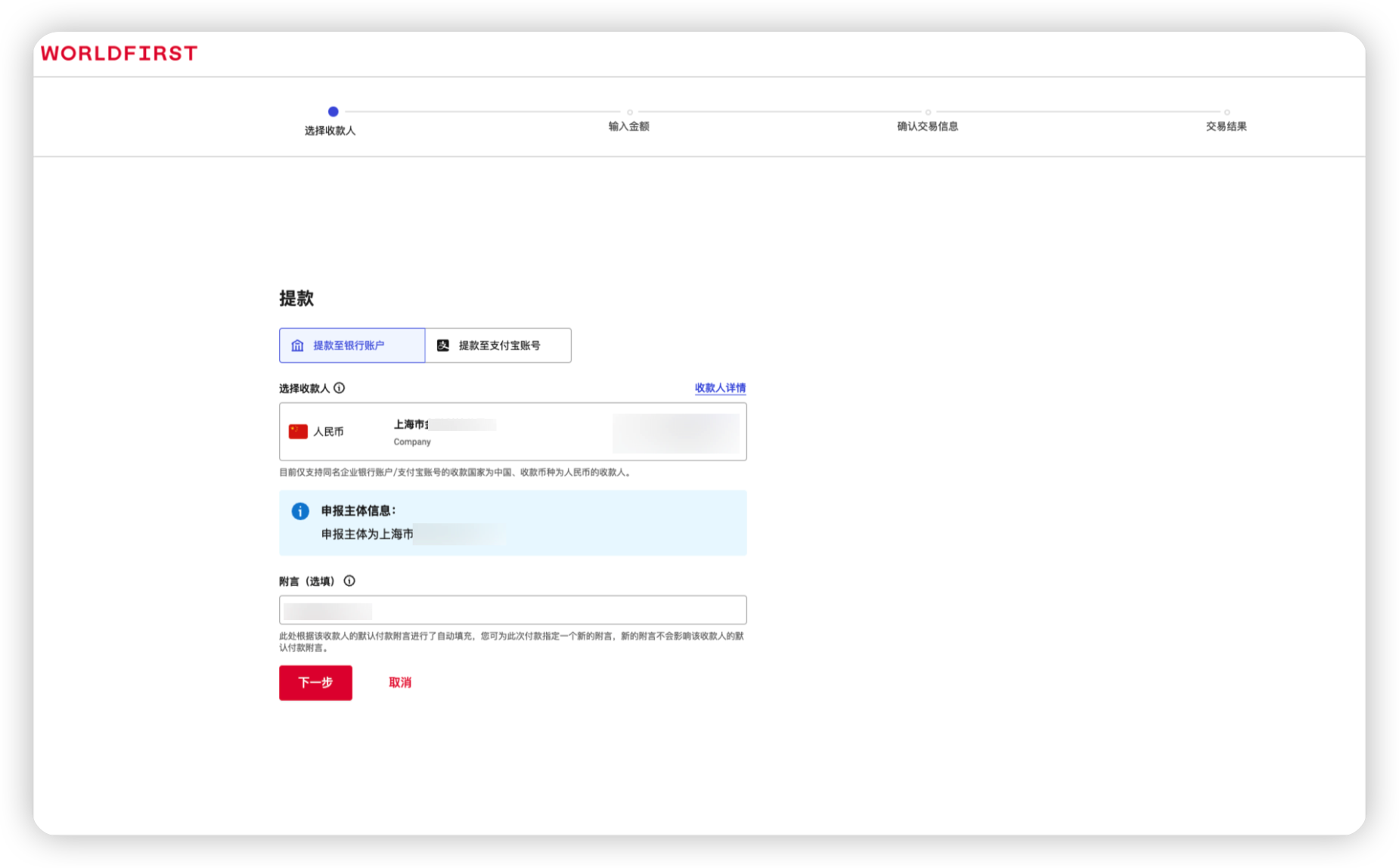This screenshot has height=868, width=1399.
Task: Open 收款人详情 link
Action: point(720,388)
